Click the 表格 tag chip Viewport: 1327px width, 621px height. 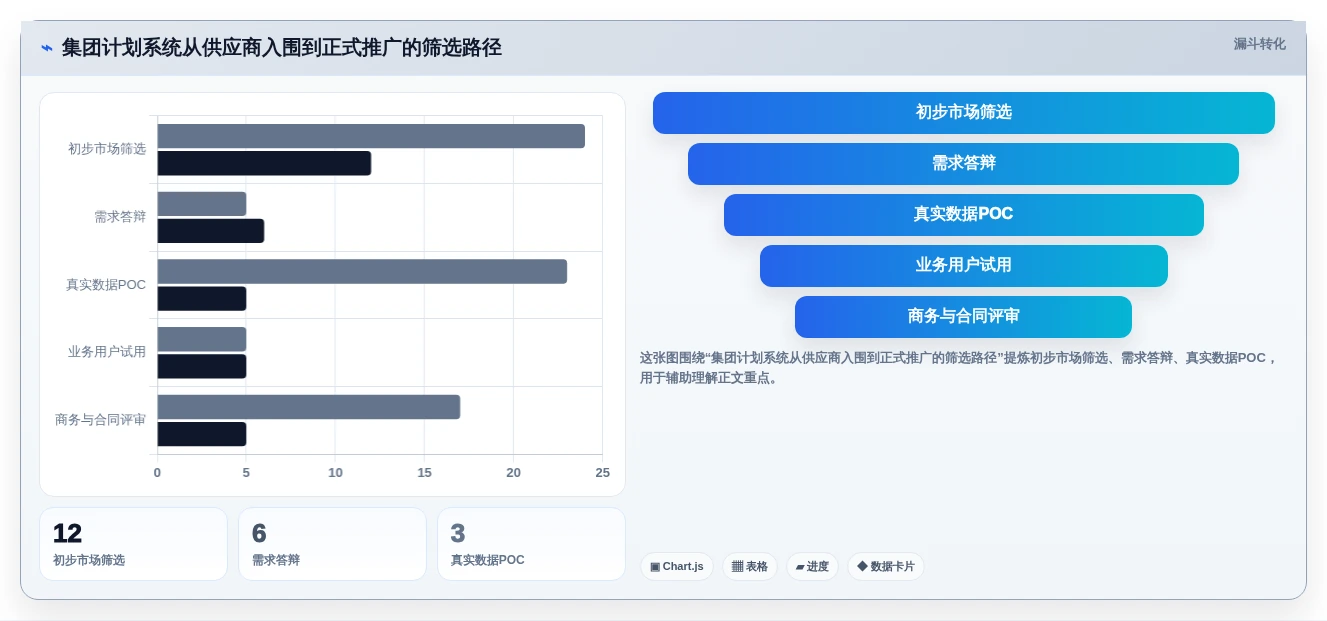(x=750, y=566)
